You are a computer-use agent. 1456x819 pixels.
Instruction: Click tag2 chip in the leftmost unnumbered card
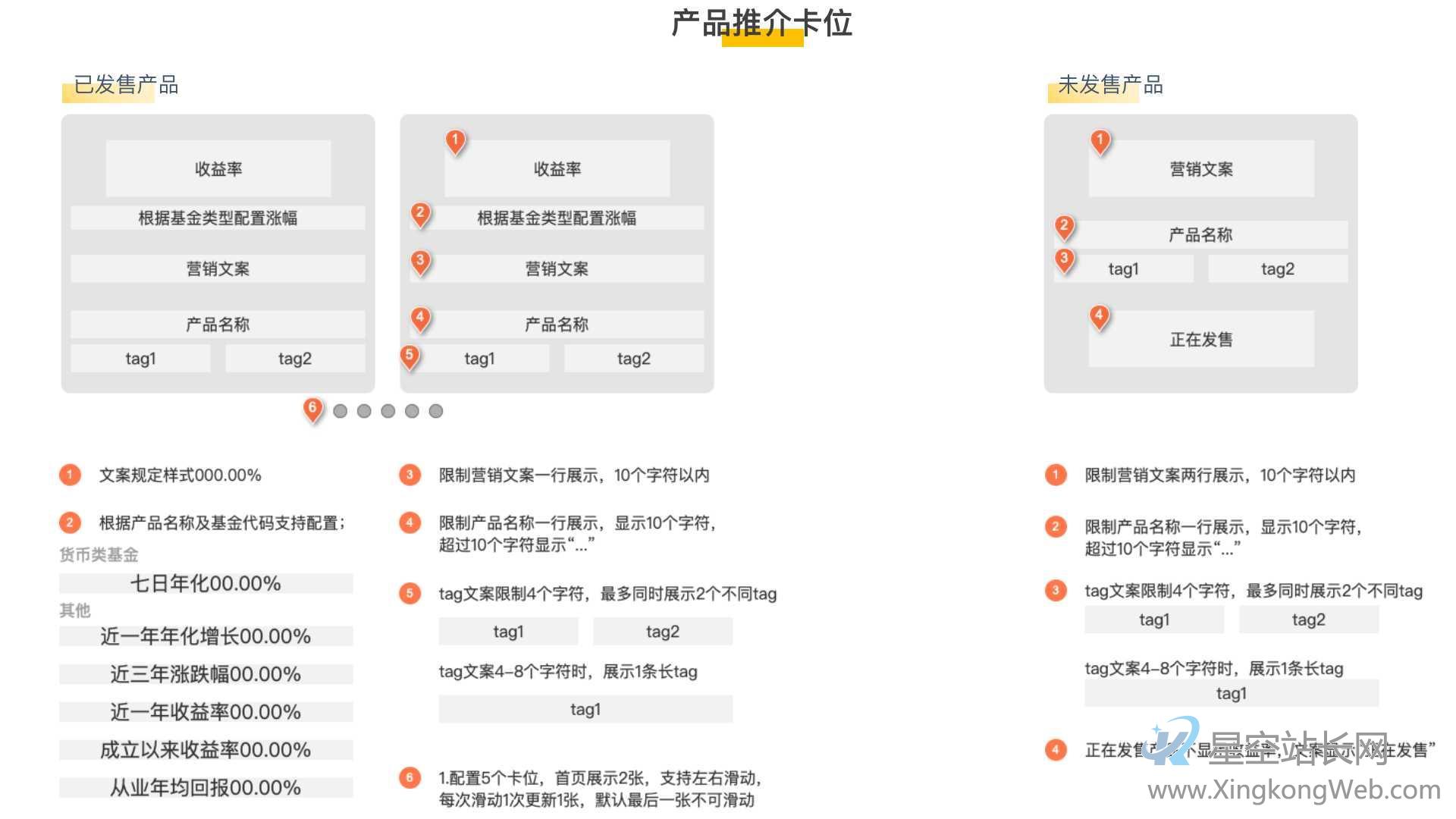point(295,359)
